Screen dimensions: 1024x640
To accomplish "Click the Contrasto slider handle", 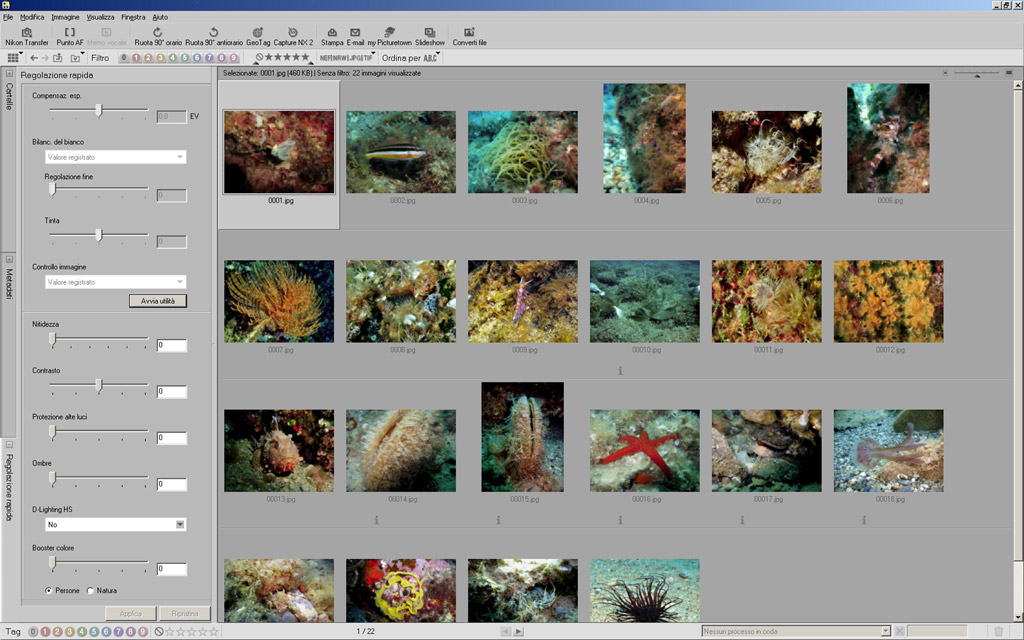I will click(x=99, y=385).
